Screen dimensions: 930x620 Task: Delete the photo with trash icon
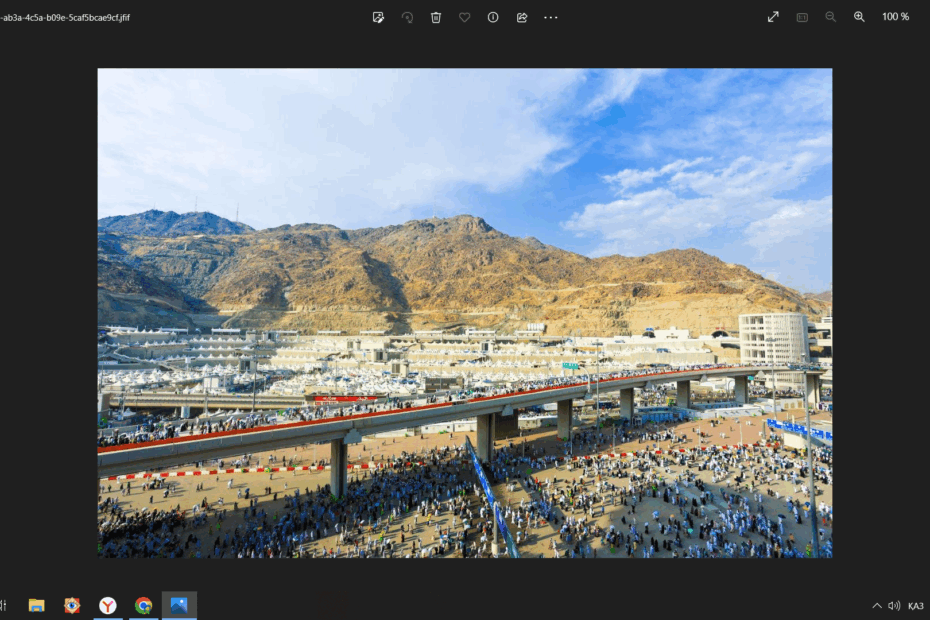(436, 17)
